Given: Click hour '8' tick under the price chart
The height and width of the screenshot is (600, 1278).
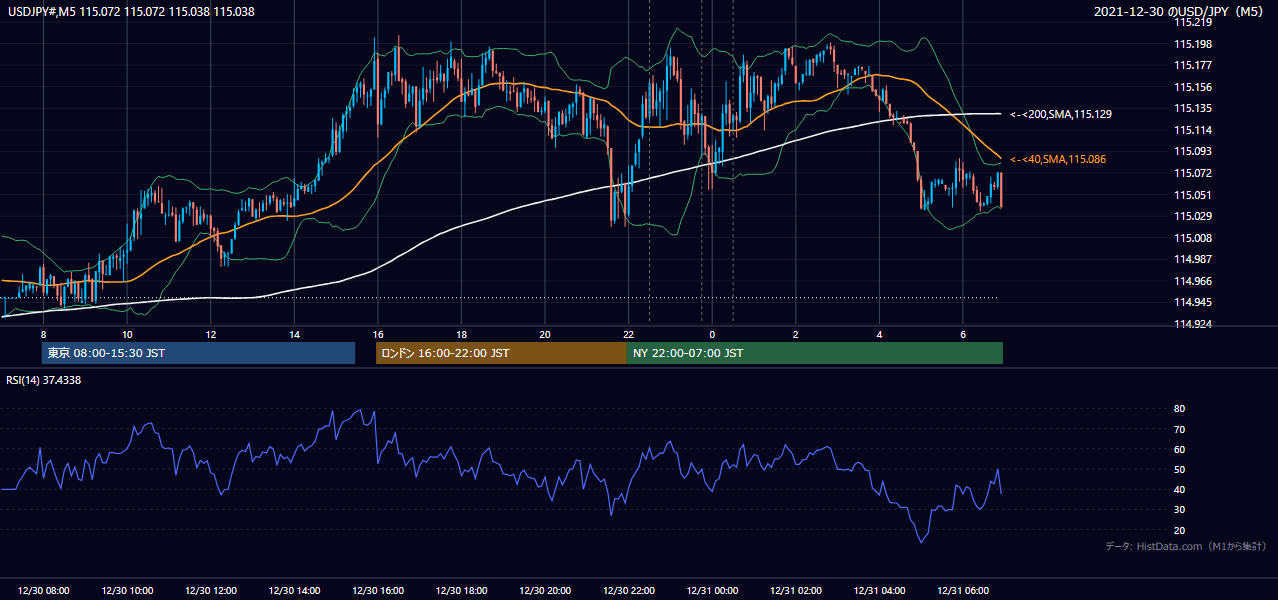Looking at the screenshot, I should [x=43, y=334].
